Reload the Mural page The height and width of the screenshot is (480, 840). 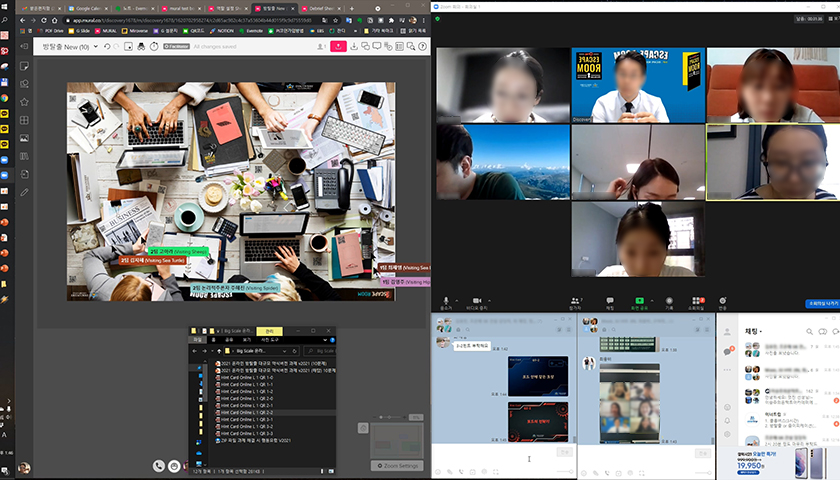pos(44,20)
